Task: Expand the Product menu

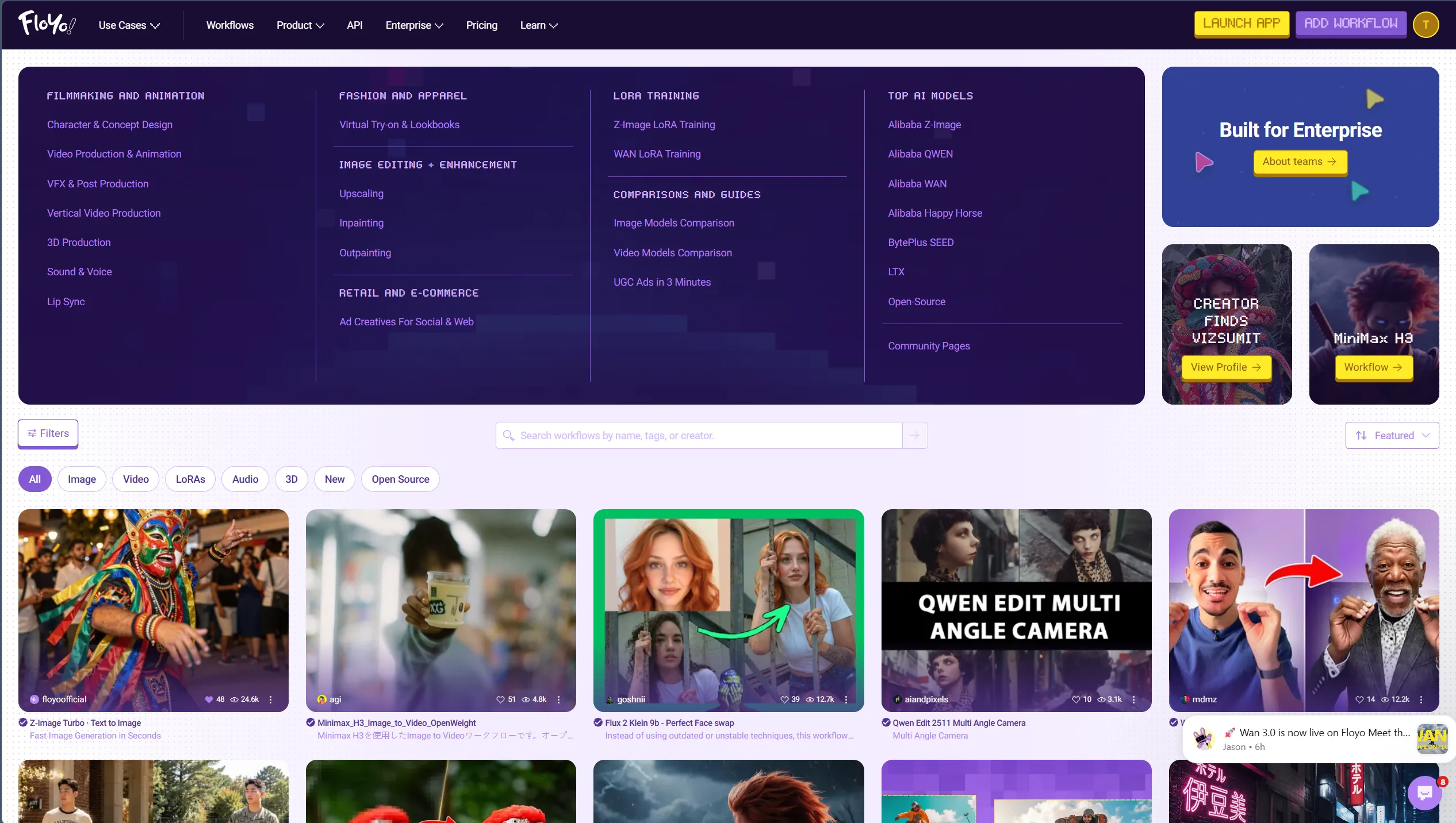Action: click(x=300, y=25)
